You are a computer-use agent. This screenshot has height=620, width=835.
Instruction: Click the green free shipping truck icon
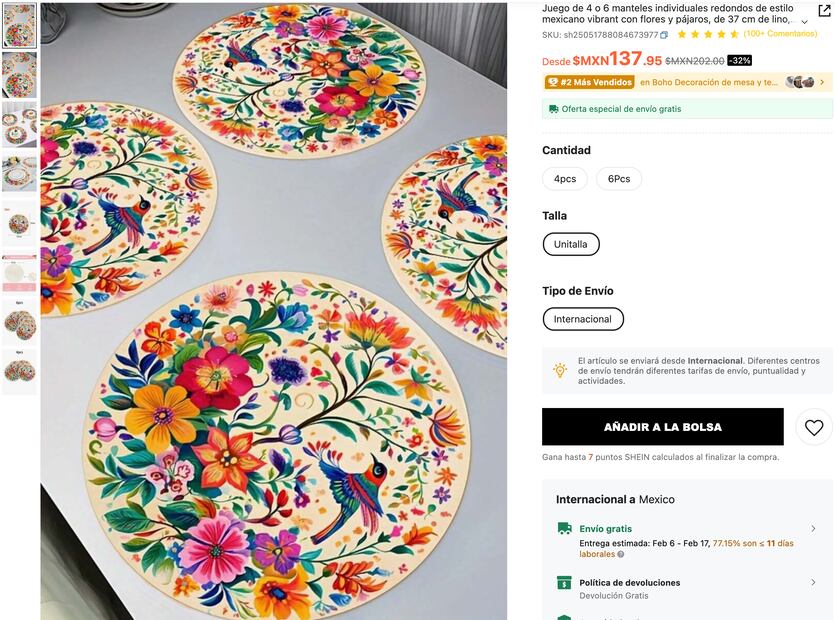(553, 108)
